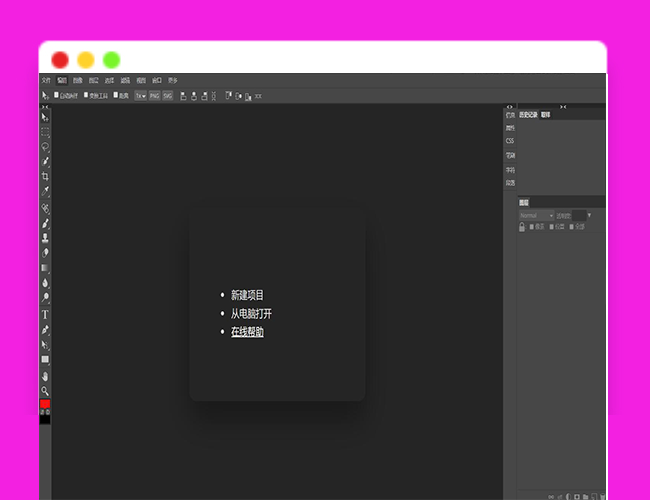Open the 1x export scale dropdown

pos(141,96)
